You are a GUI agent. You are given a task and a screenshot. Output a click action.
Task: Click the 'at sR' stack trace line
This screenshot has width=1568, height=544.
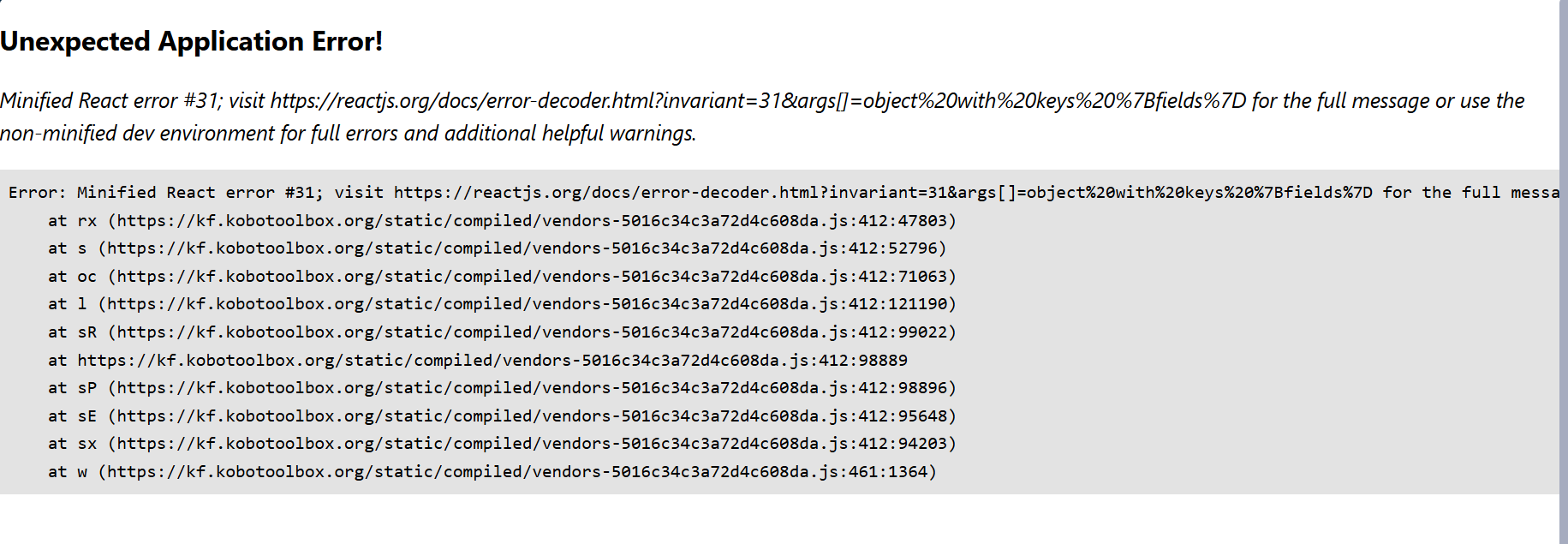tap(502, 332)
